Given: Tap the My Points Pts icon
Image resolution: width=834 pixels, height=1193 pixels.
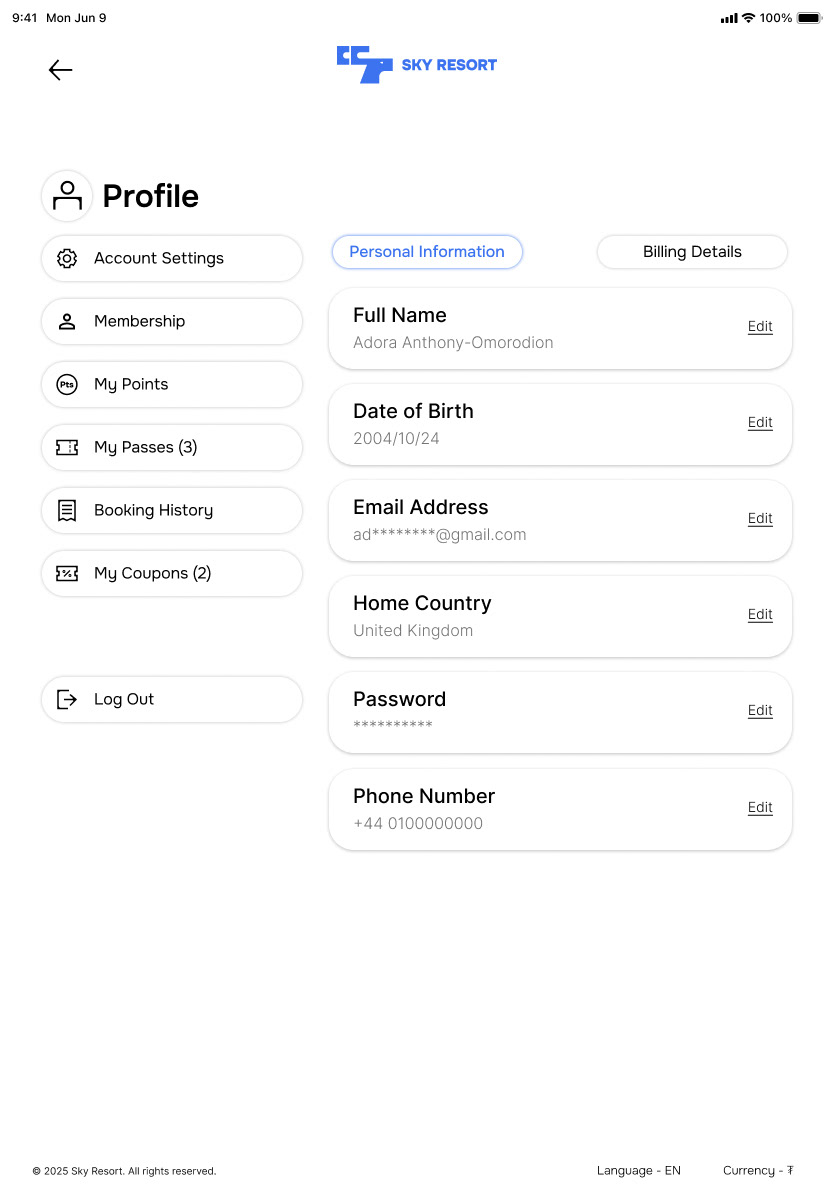Looking at the screenshot, I should [x=67, y=384].
